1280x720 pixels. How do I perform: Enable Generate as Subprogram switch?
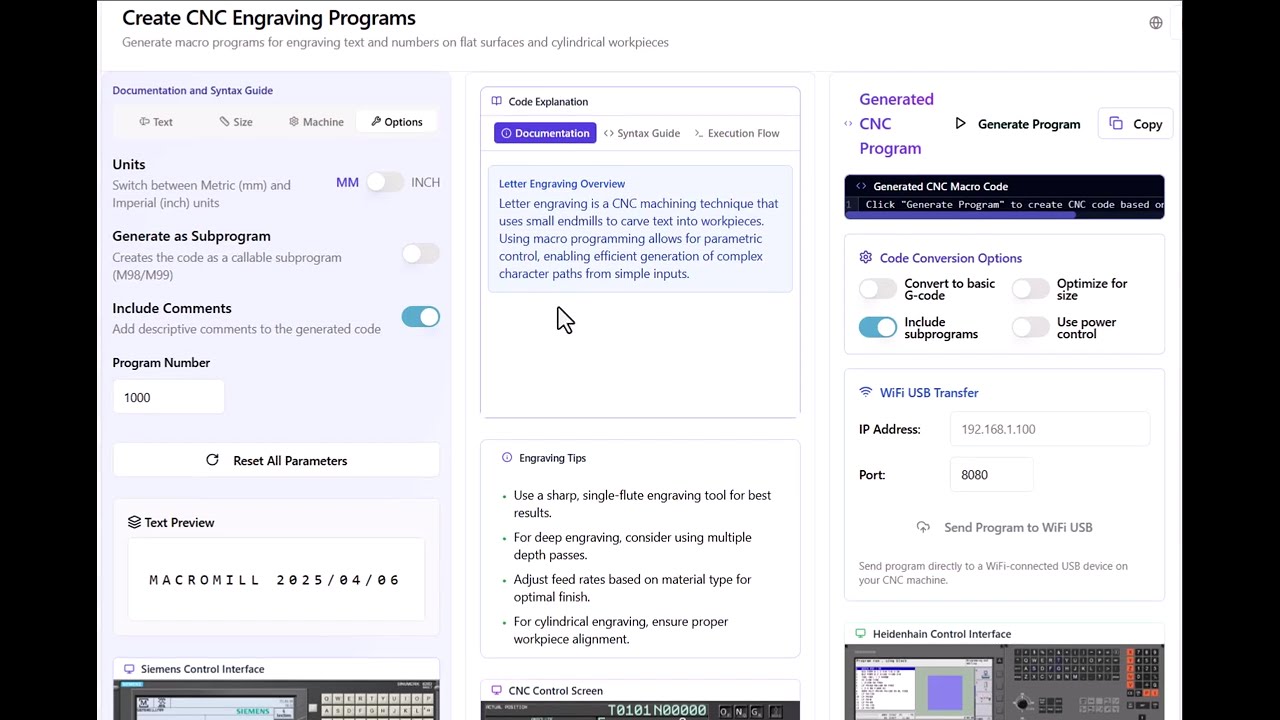pyautogui.click(x=420, y=254)
